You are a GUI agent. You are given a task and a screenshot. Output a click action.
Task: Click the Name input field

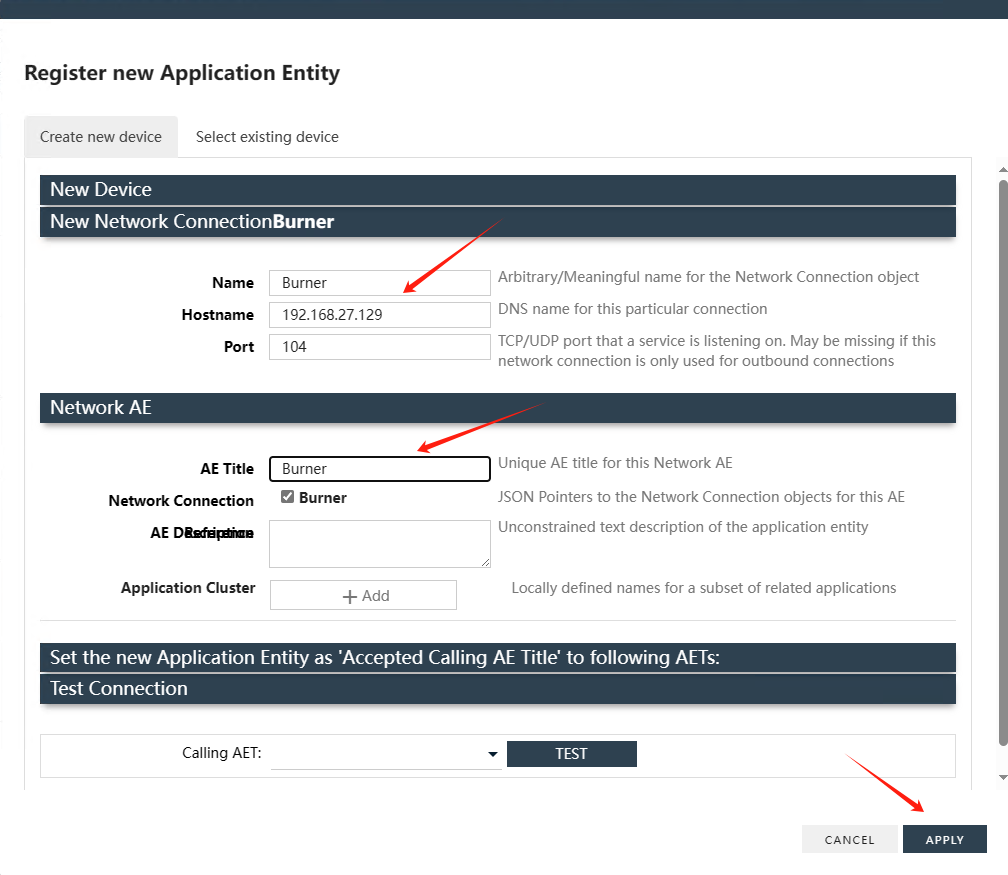pos(379,283)
